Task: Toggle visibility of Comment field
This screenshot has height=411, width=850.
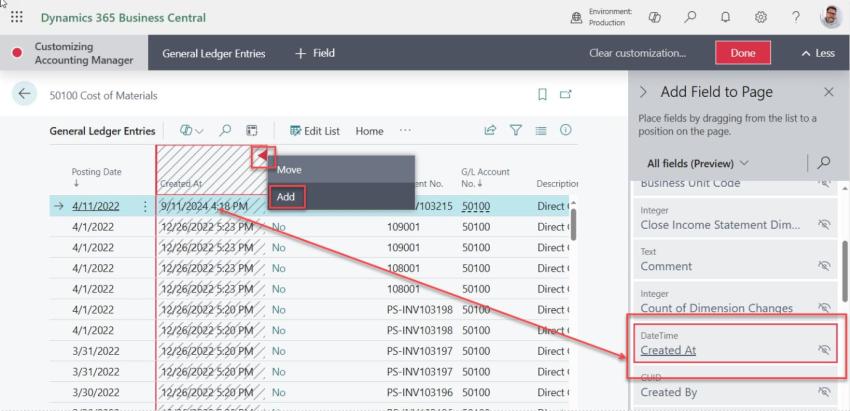Action: coord(824,266)
